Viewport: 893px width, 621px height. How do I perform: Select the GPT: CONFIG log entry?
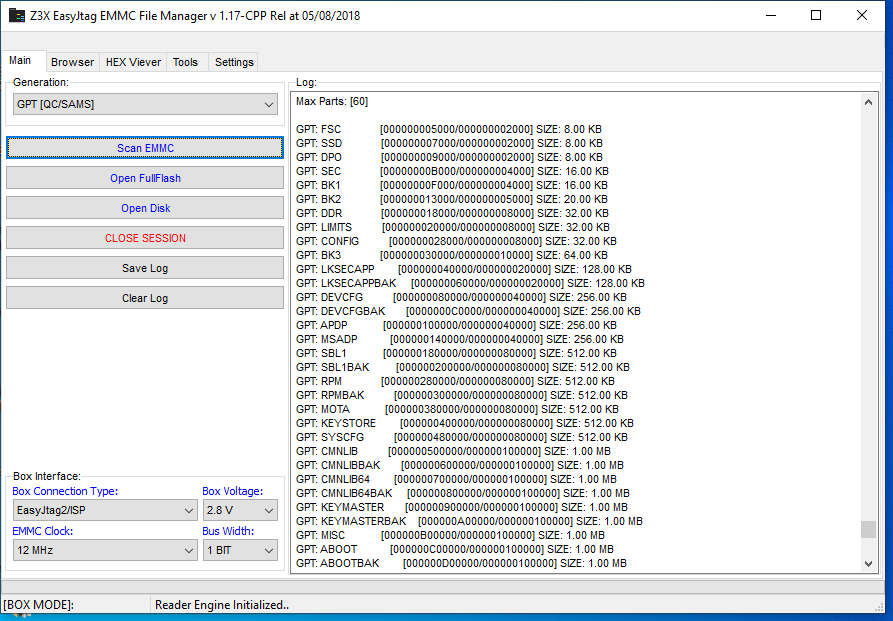tap(456, 242)
